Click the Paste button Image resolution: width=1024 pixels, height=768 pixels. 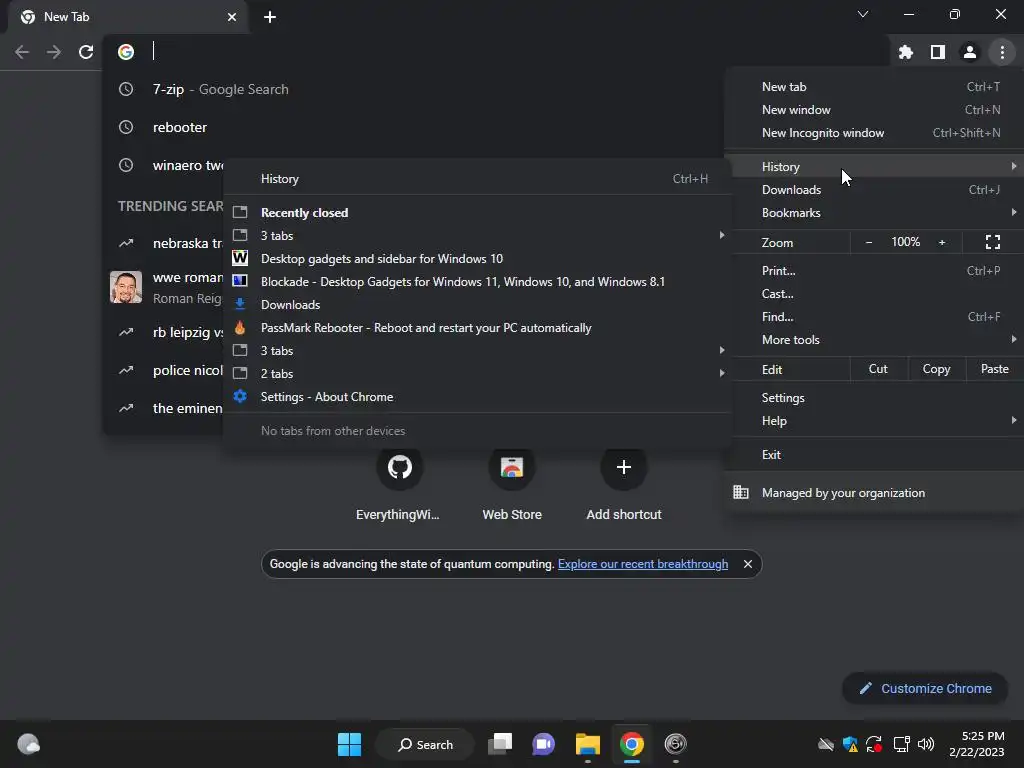coord(995,369)
